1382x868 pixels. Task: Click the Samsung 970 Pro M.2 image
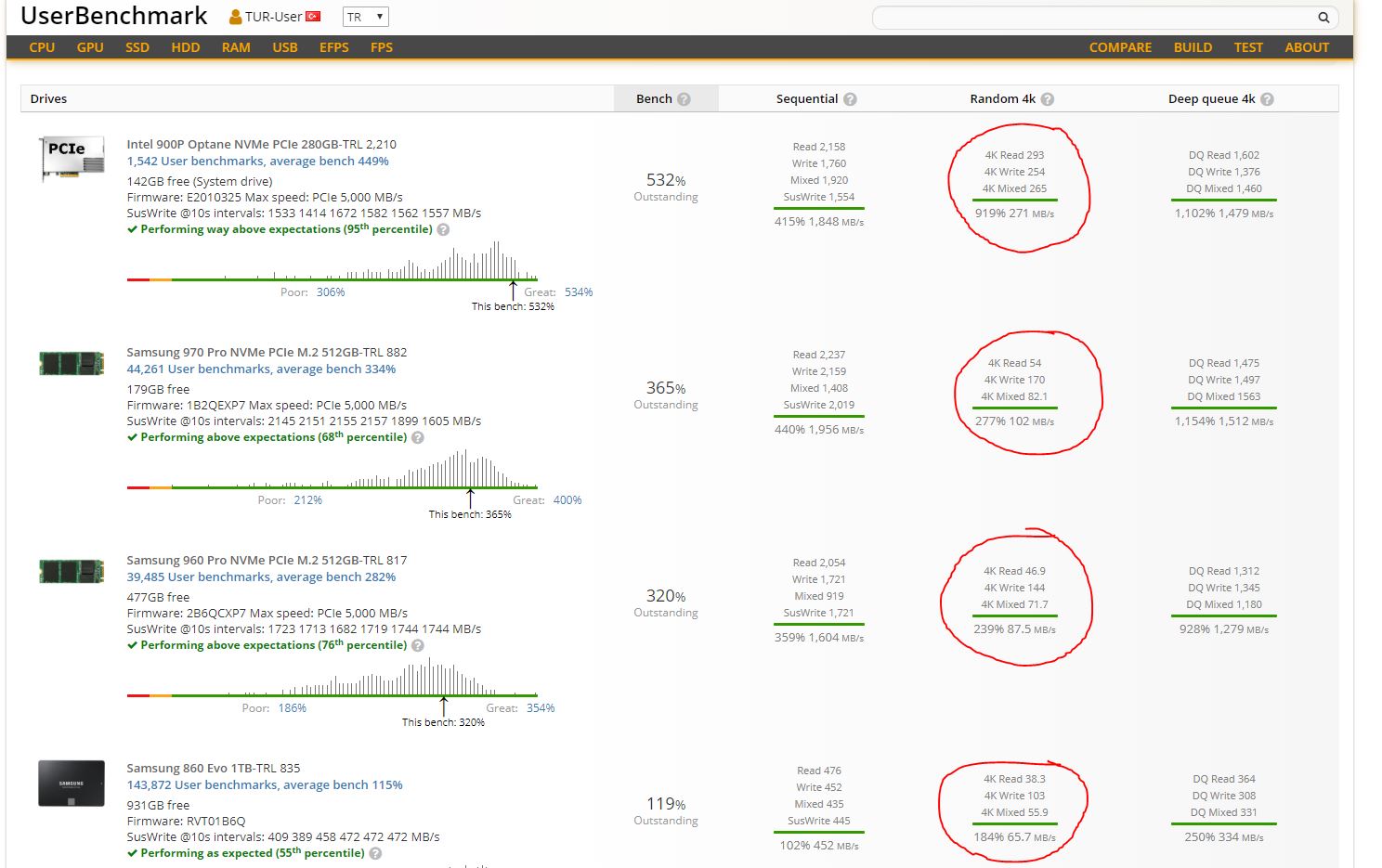click(71, 363)
